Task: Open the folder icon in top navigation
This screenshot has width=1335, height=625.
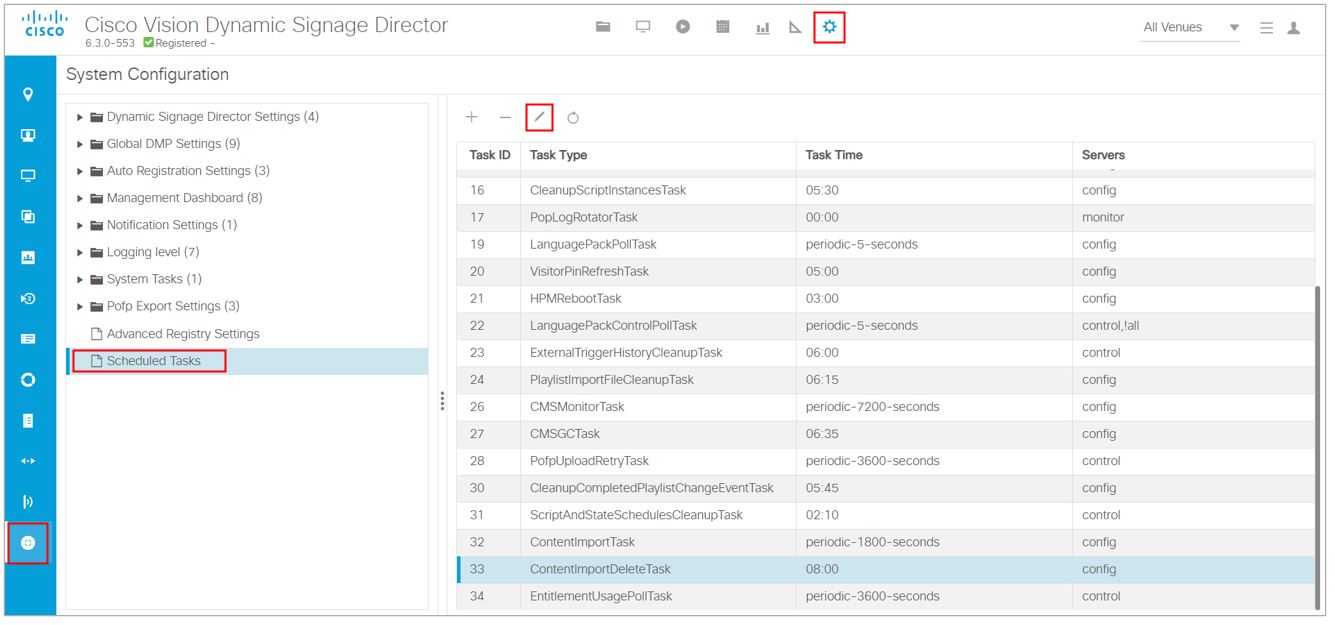Action: [603, 28]
